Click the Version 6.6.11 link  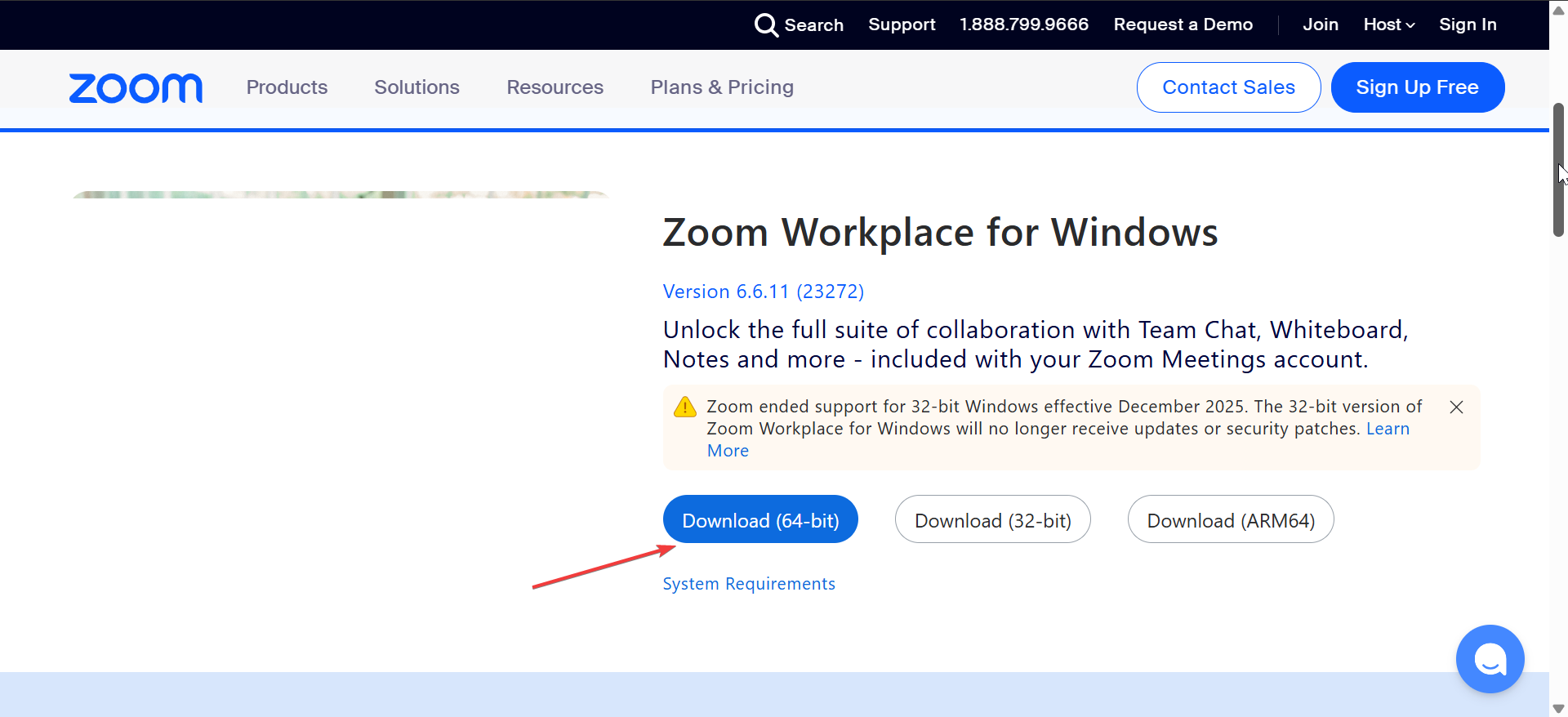763,292
